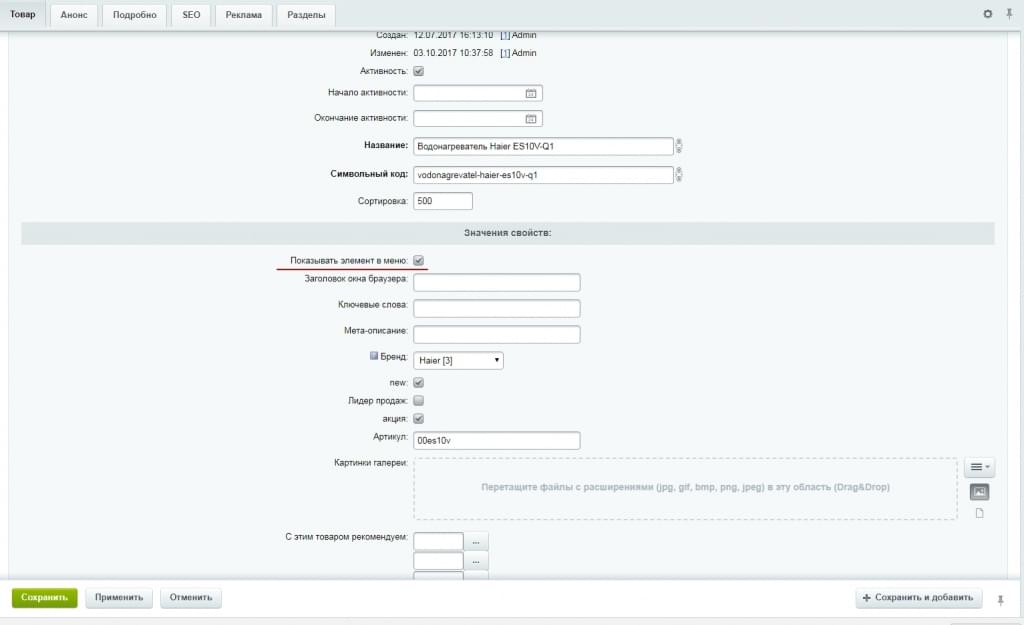Enable the Лидер продаж checkbox
This screenshot has width=1024, height=625.
(x=419, y=400)
